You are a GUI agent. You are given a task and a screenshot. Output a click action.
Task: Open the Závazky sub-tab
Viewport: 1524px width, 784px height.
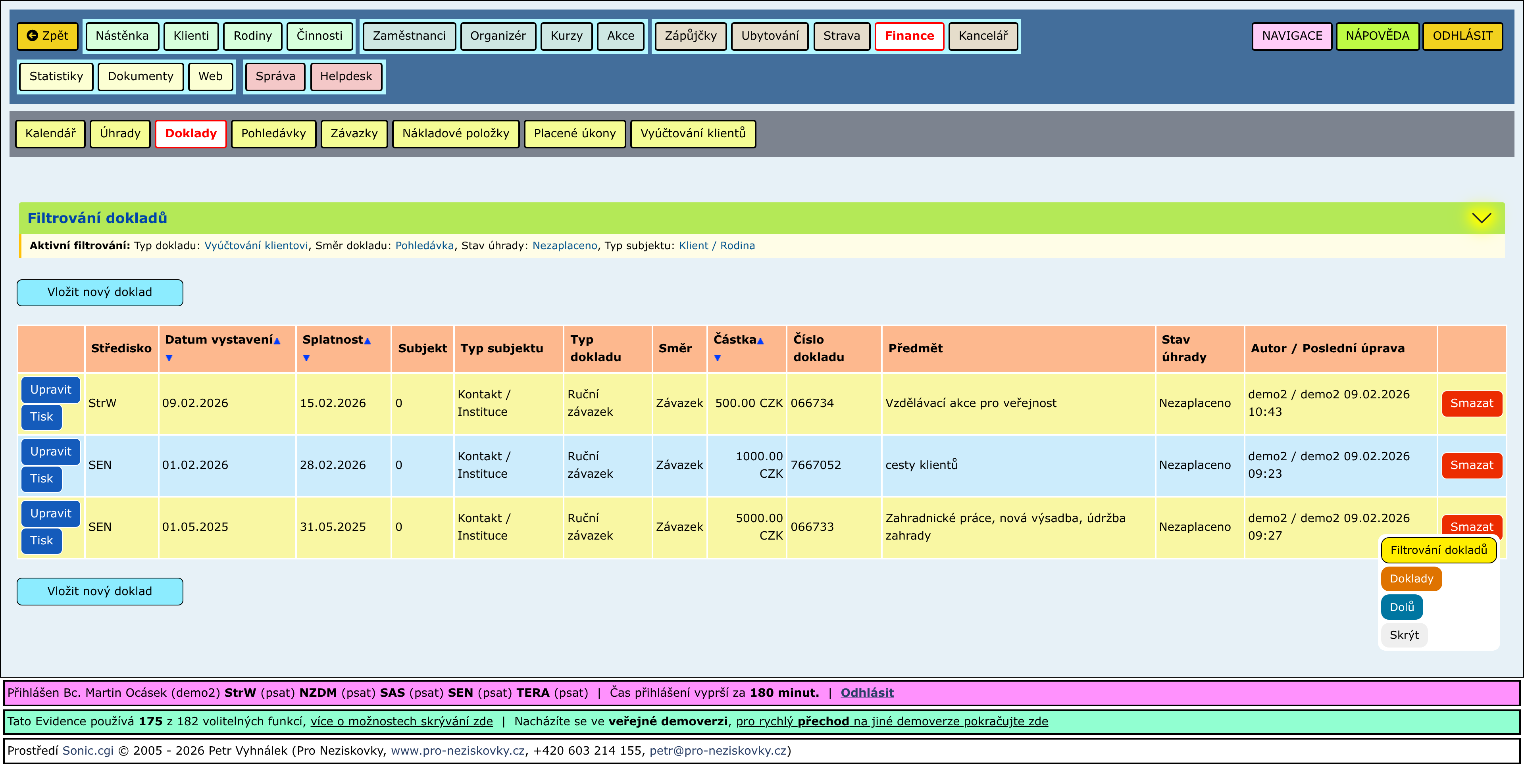pos(354,134)
